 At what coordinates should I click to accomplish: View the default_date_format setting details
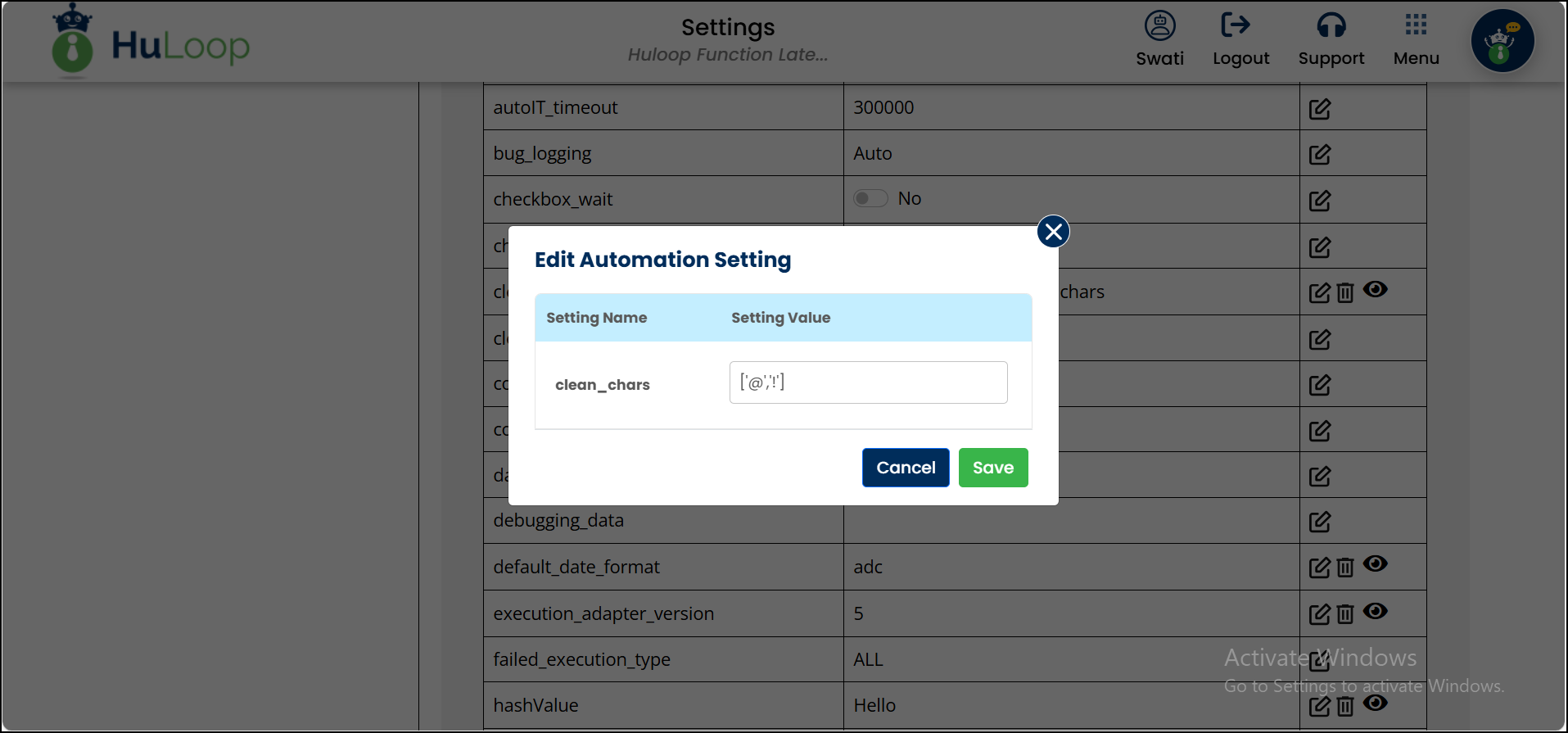[x=1375, y=563]
